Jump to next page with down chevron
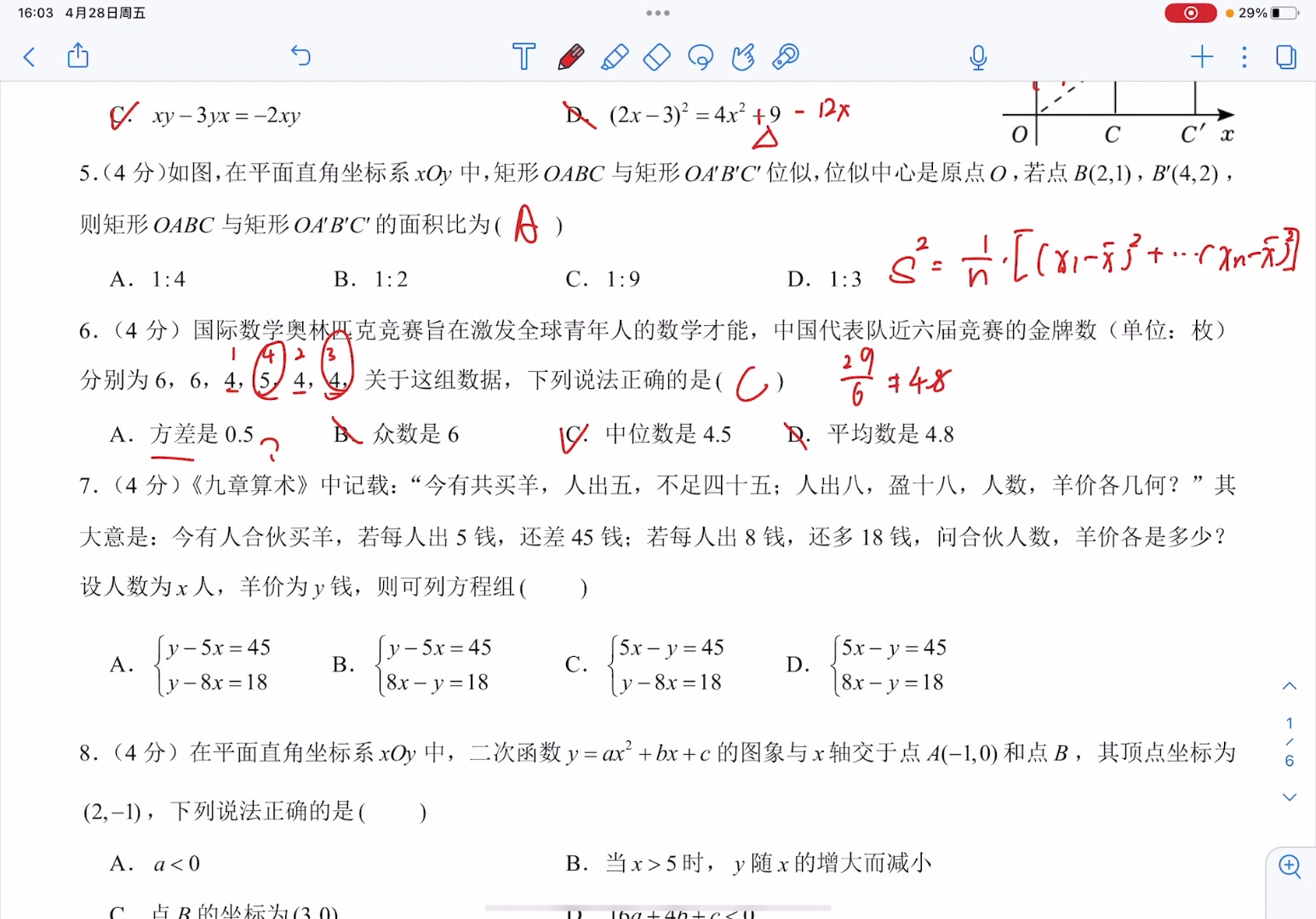Screen dimensions: 1316x919 pos(1290,797)
